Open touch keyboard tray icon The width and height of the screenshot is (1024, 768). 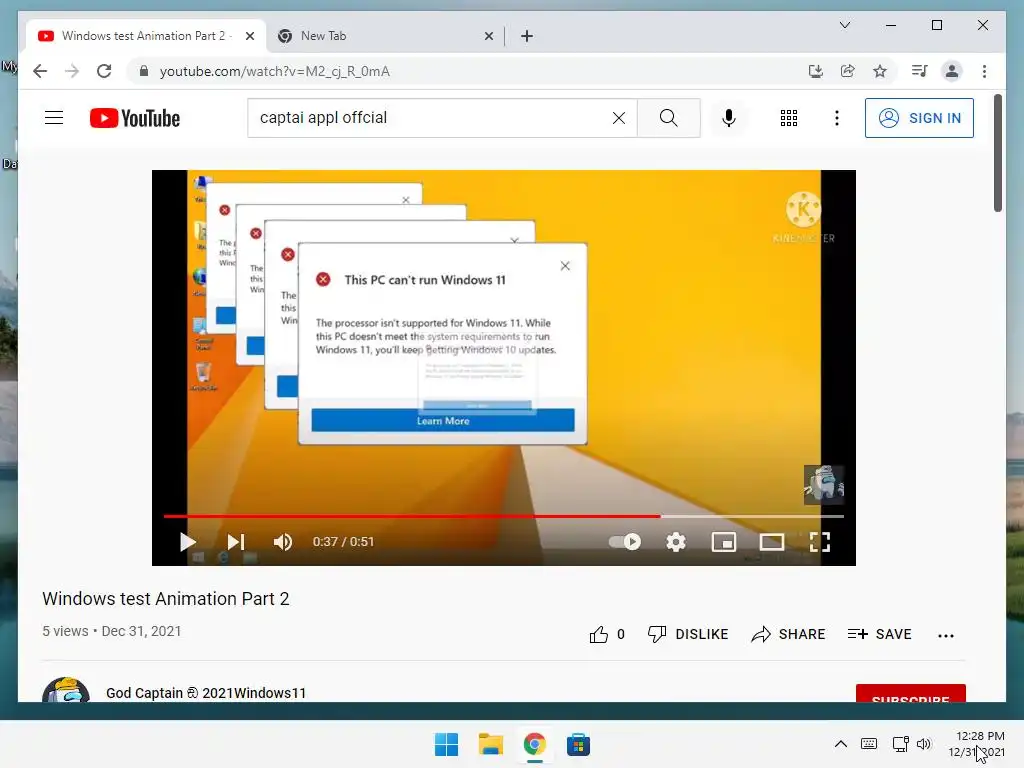coord(869,744)
